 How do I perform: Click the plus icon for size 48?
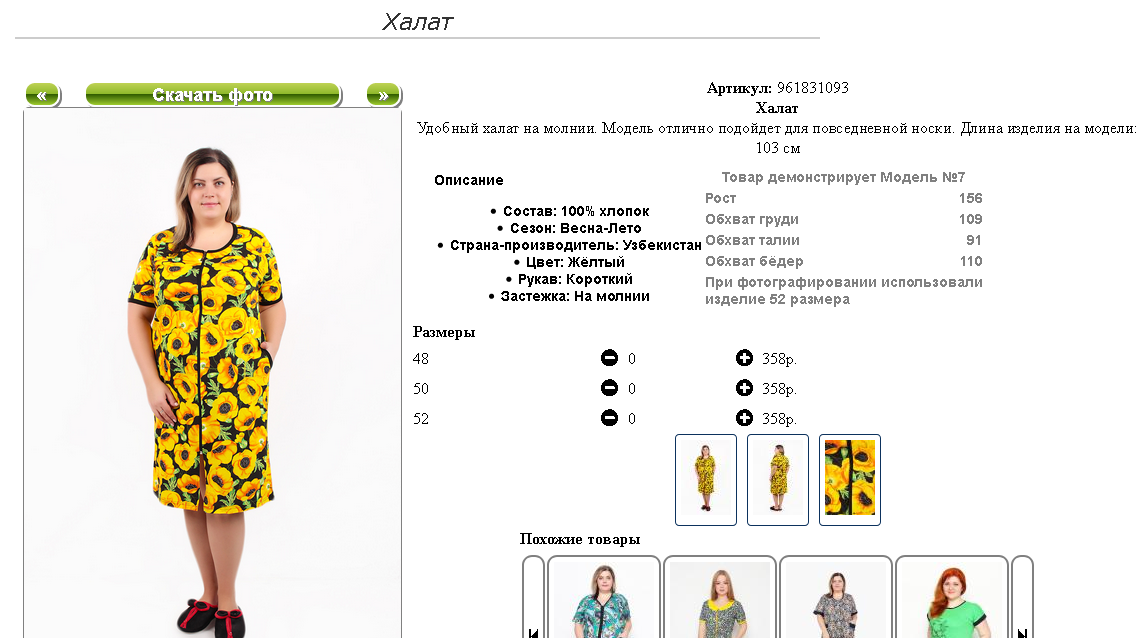744,358
